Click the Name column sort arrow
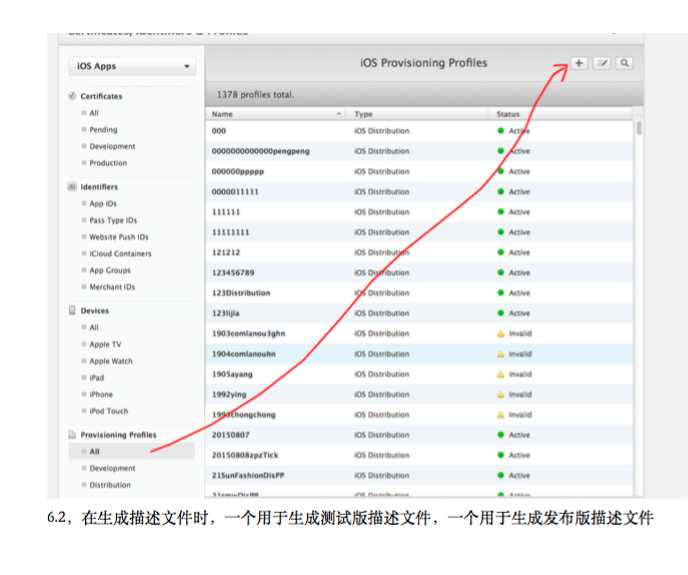The image size is (688, 575). pos(339,114)
